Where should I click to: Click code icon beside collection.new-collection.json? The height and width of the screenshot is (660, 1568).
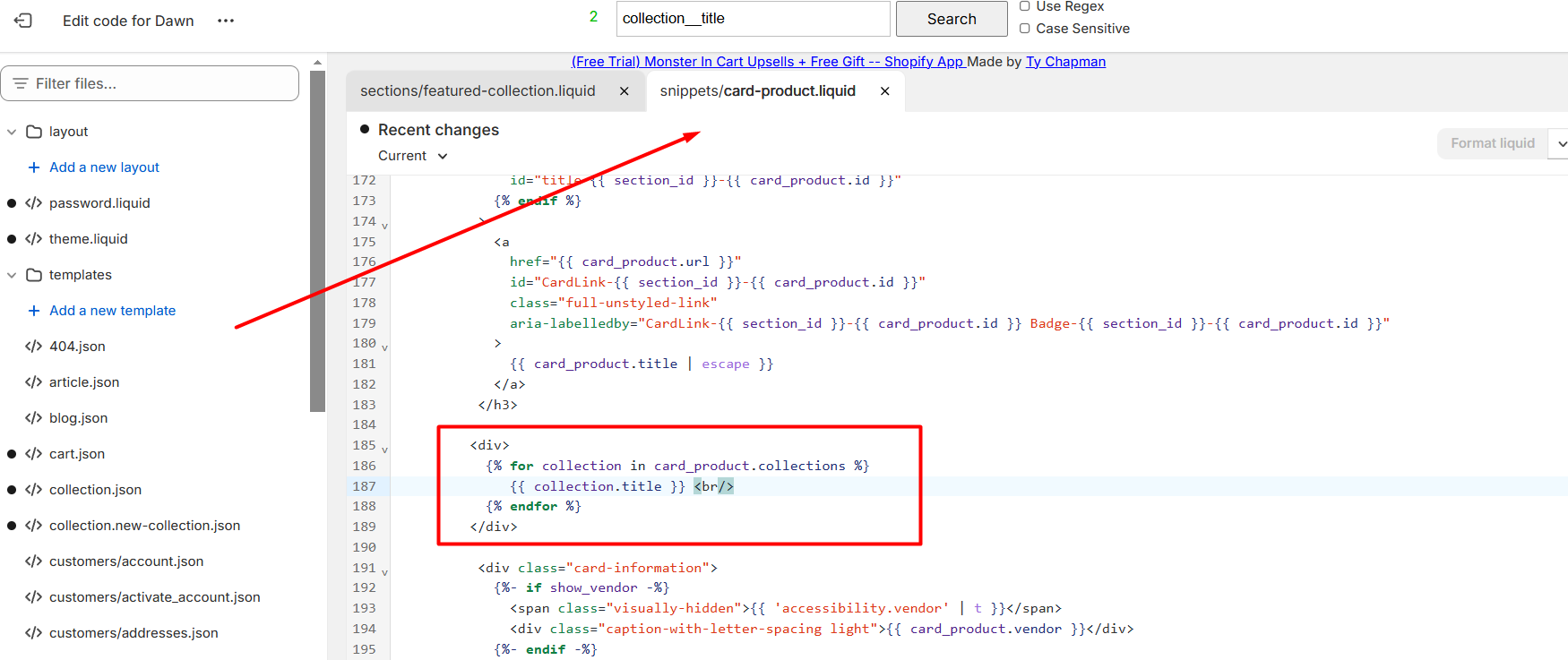point(34,526)
